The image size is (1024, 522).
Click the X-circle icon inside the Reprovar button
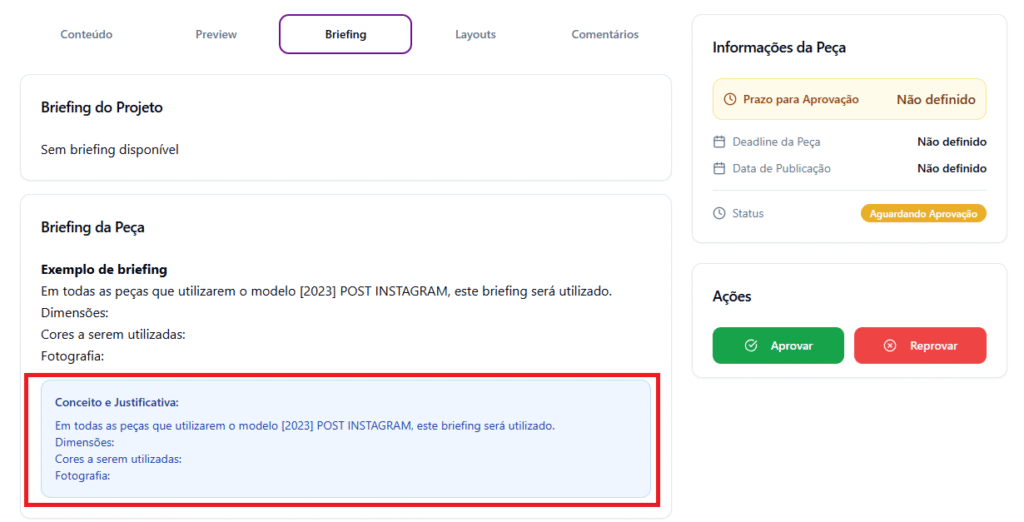[890, 346]
